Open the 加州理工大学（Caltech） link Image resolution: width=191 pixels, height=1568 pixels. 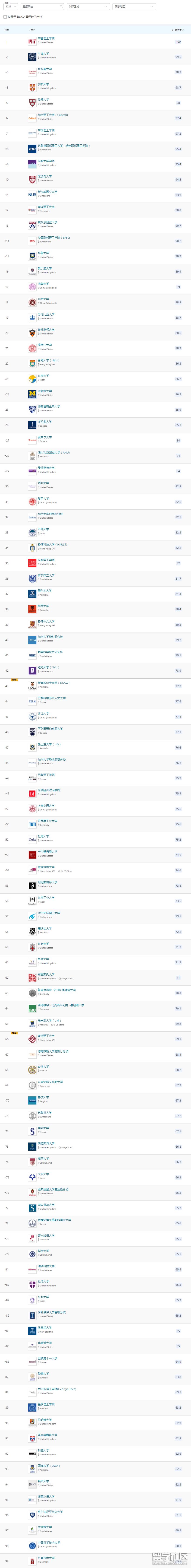(x=52, y=115)
